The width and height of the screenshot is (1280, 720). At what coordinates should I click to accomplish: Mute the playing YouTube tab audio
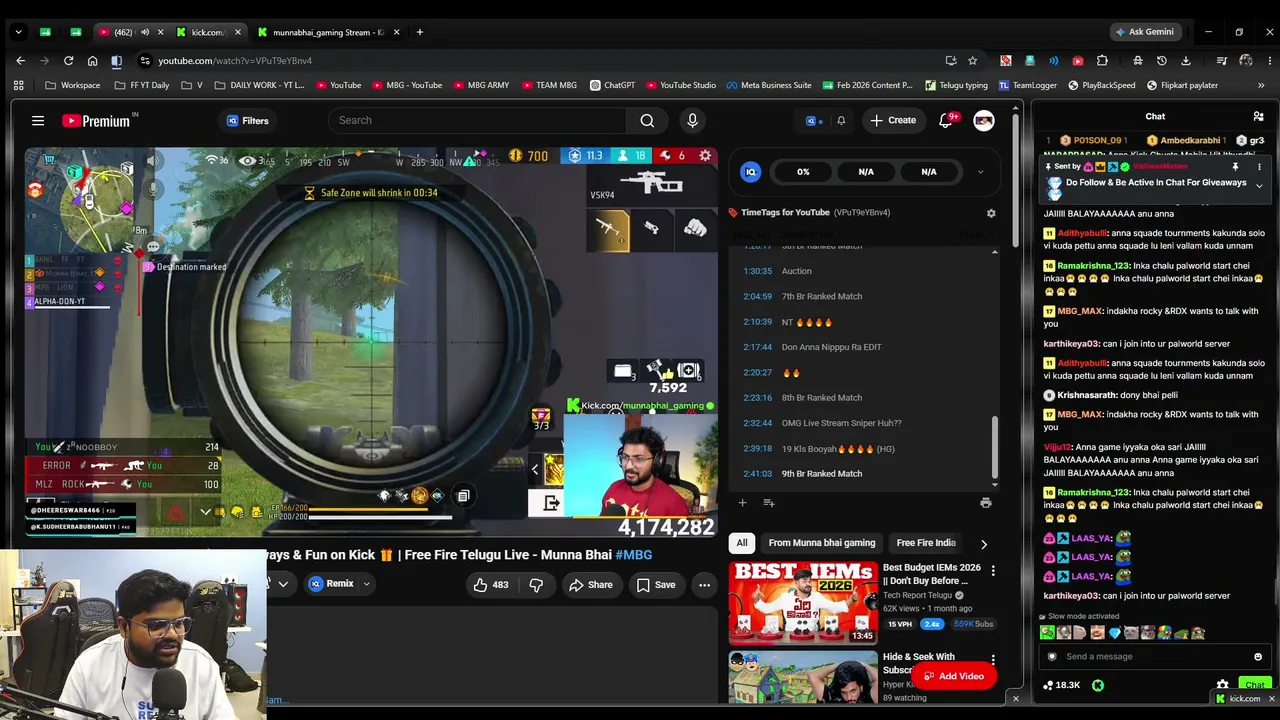click(x=145, y=32)
